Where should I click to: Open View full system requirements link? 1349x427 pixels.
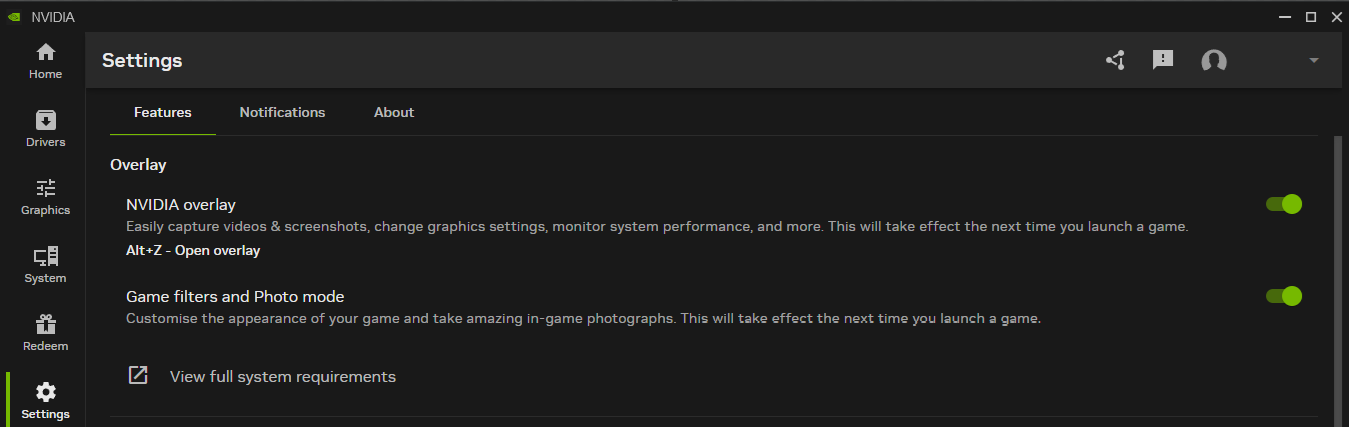(283, 377)
